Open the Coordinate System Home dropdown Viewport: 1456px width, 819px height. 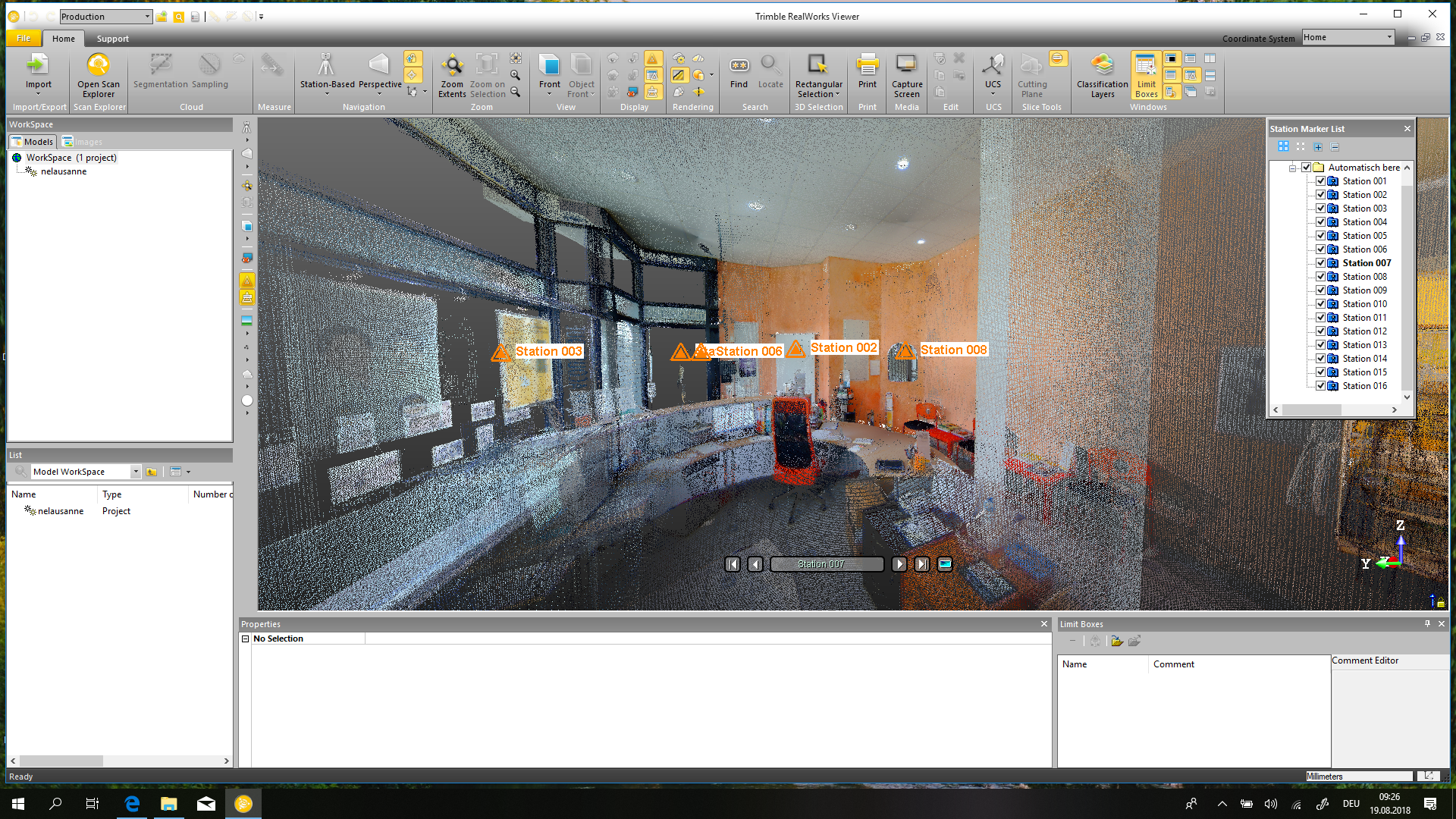[1389, 37]
